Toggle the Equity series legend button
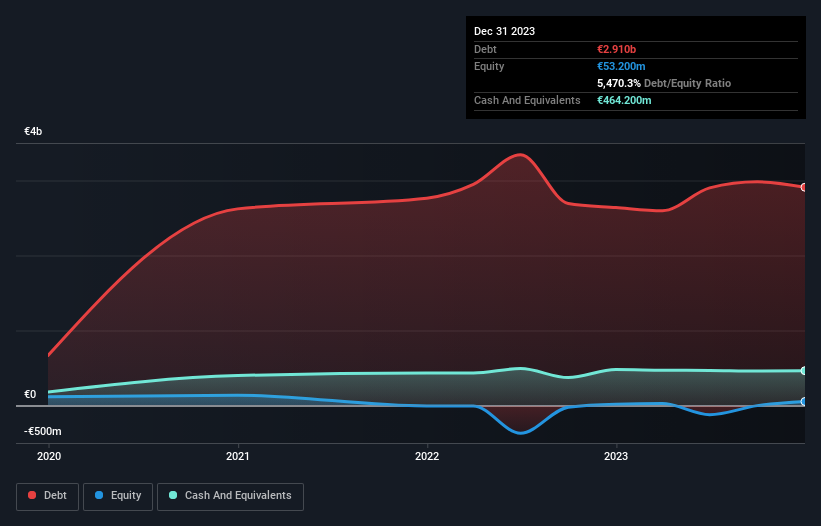This screenshot has height=526, width=821. tap(118, 496)
